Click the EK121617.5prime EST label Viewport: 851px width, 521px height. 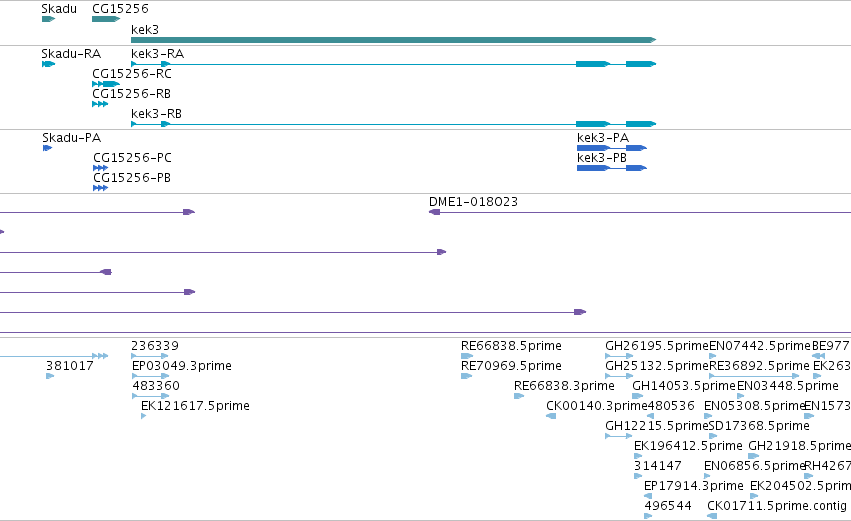pyautogui.click(x=195, y=406)
